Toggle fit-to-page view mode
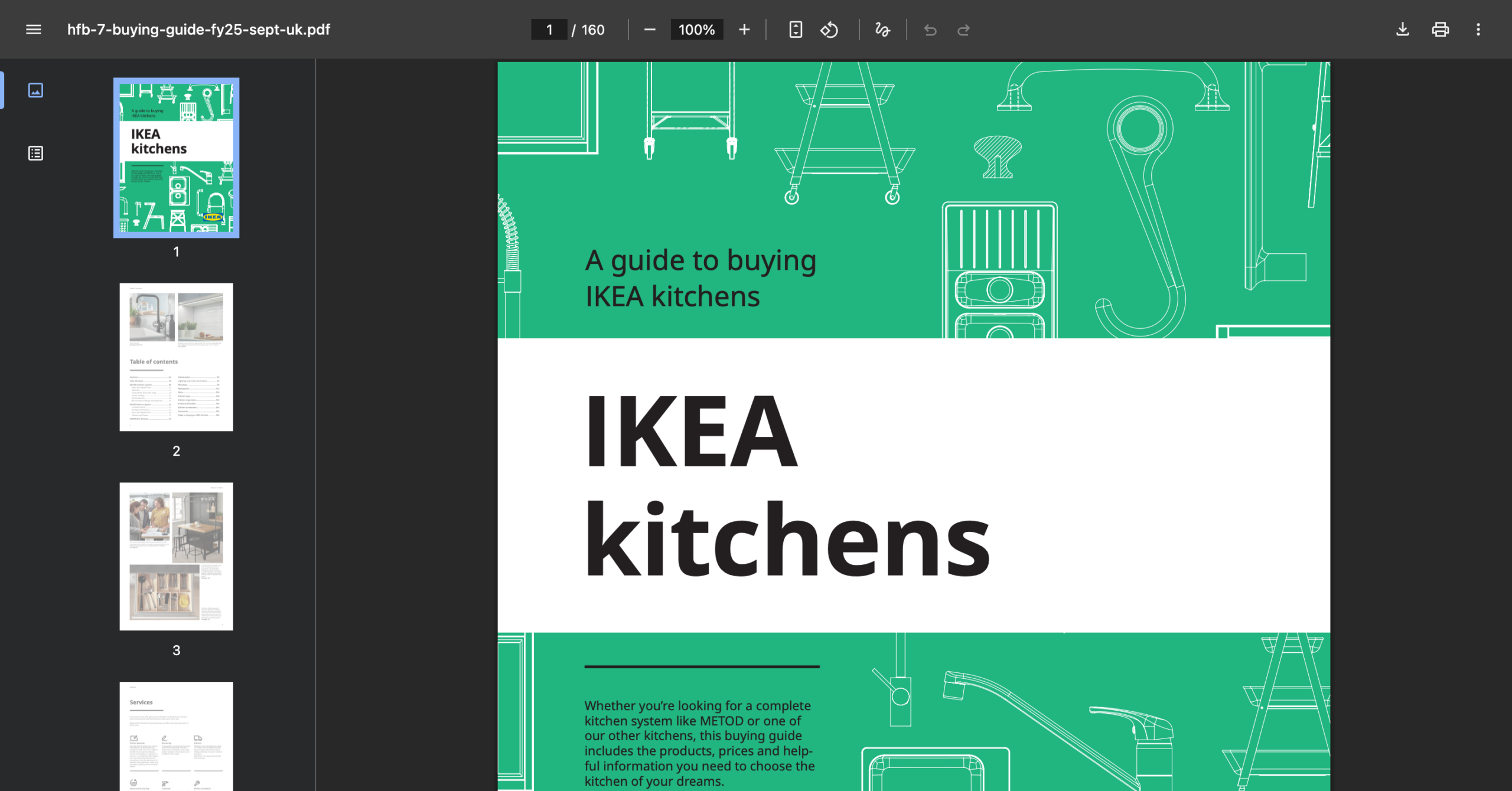The height and width of the screenshot is (791, 1512). pos(796,30)
